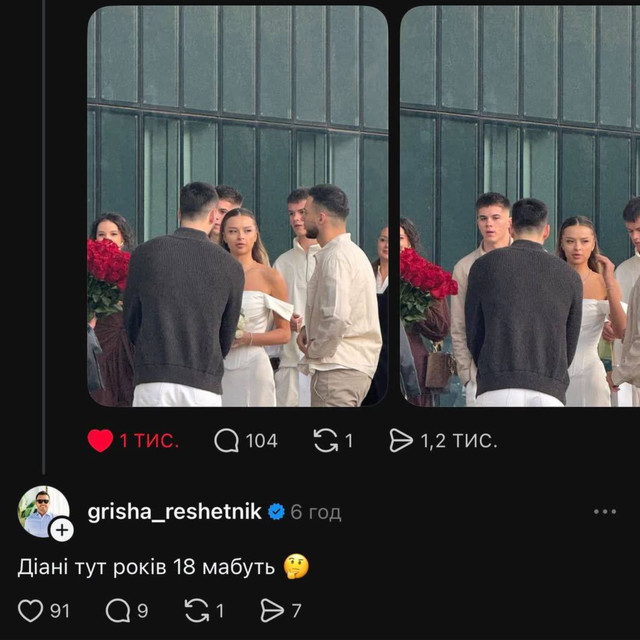Open the right photo with red roses
Screen dimensions: 640x640
pyautogui.click(x=520, y=206)
